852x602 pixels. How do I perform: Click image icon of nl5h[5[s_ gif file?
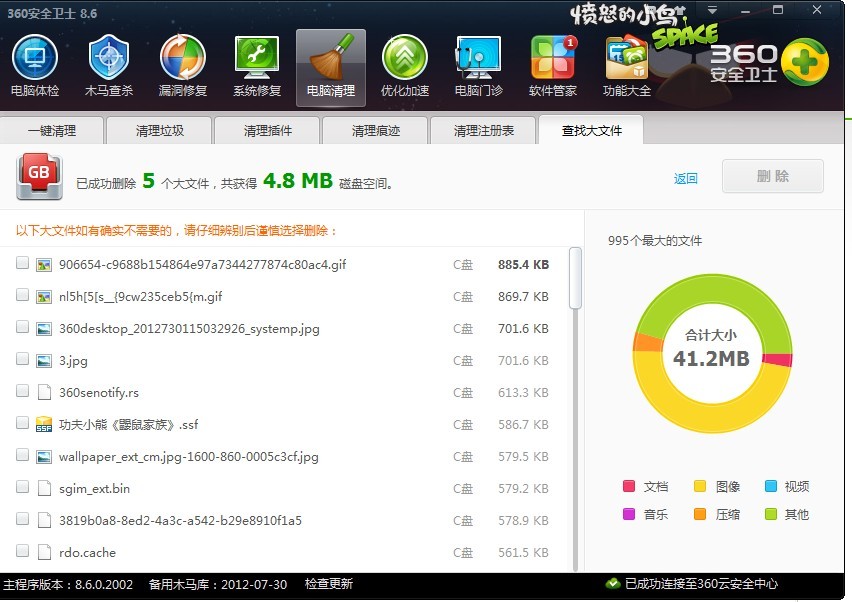click(x=43, y=297)
